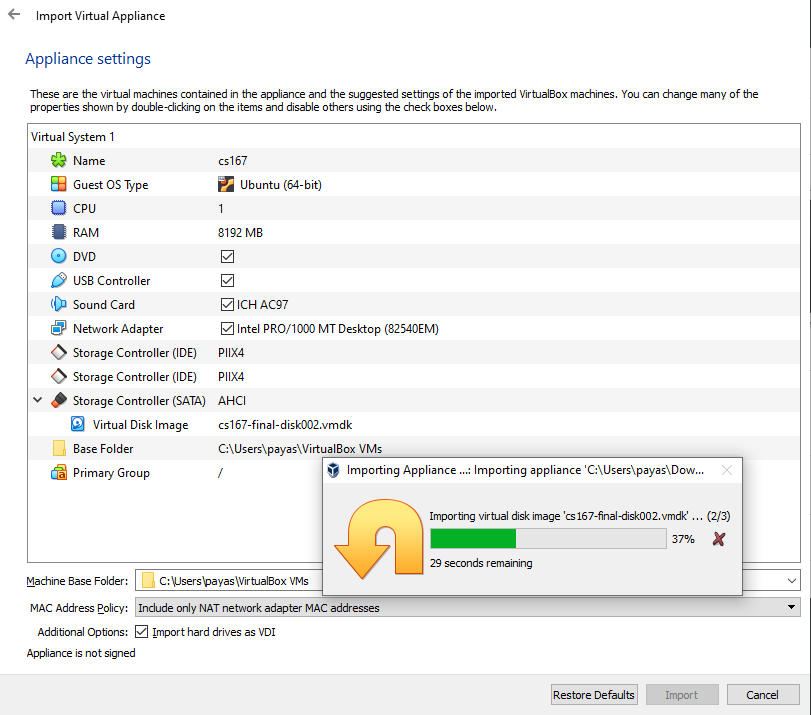Screen dimensions: 811x715
Task: Open the Machine Base Folder dropdown arrow
Action: [x=791, y=580]
